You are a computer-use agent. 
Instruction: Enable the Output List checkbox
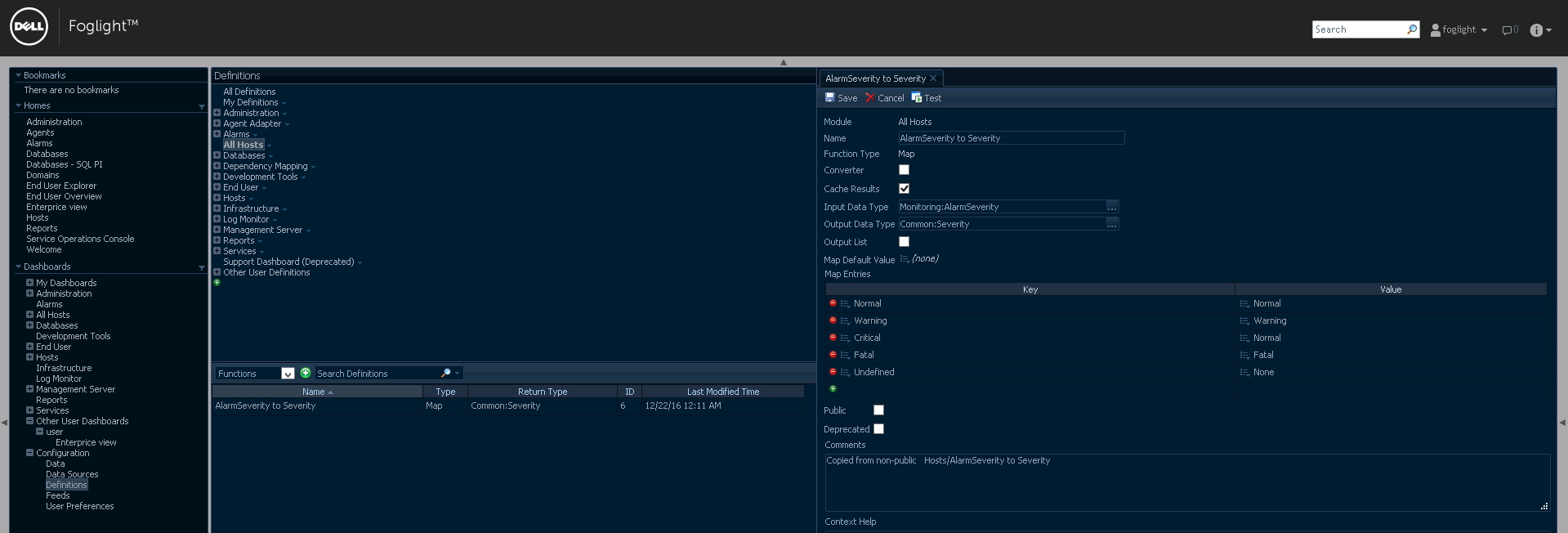point(904,242)
